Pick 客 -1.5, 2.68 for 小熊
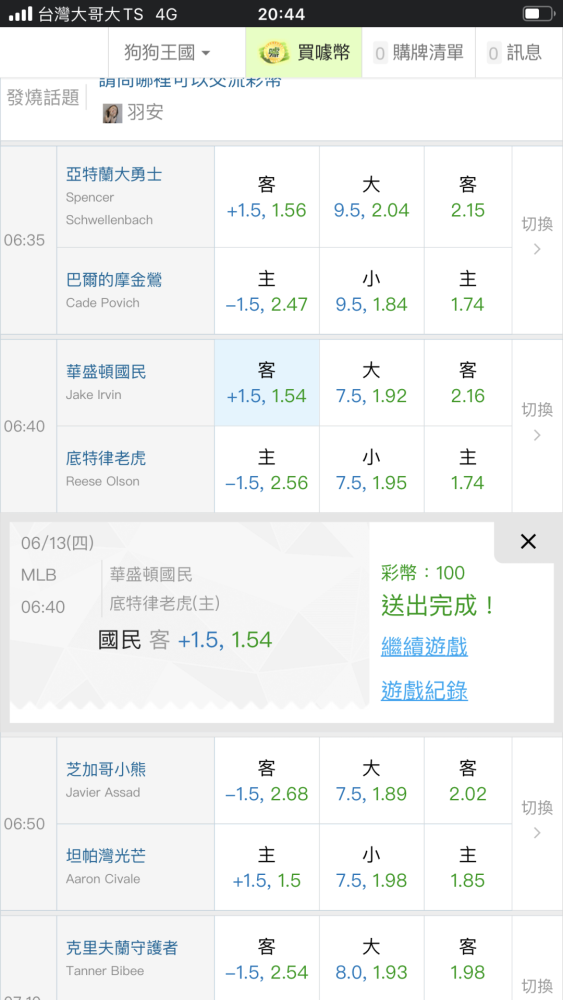563x1000 pixels. point(267,781)
